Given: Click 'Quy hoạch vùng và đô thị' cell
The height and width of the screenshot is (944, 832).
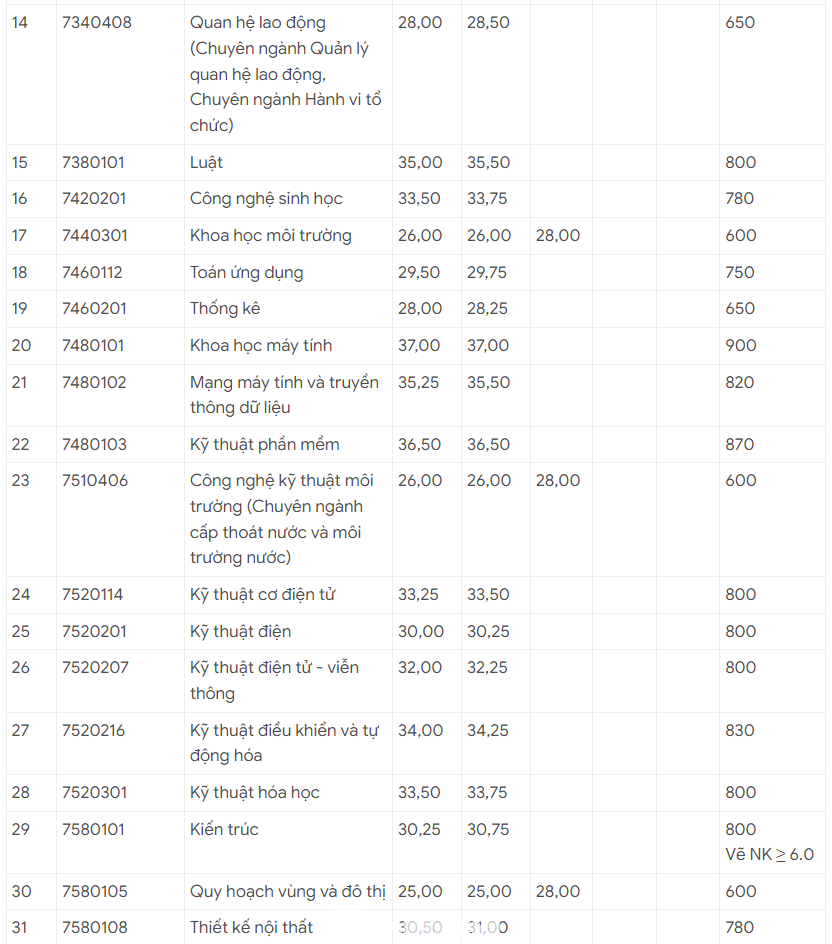Looking at the screenshot, I should (287, 891).
